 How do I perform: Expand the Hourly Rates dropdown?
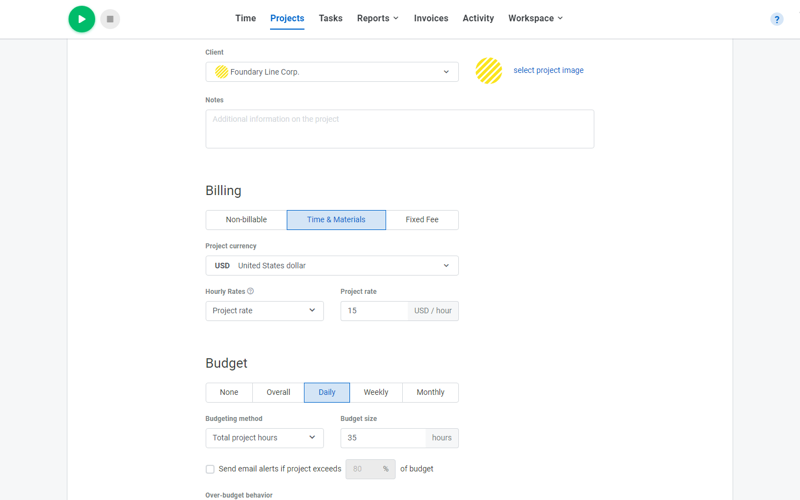pyautogui.click(x=264, y=311)
